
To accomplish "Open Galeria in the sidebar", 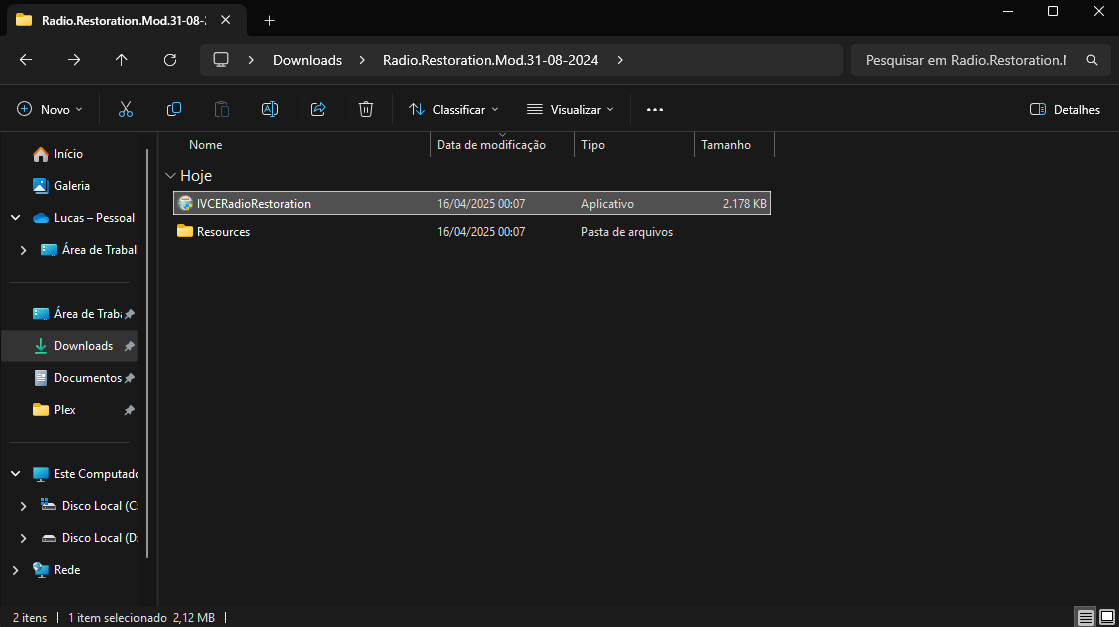I will pyautogui.click(x=72, y=185).
